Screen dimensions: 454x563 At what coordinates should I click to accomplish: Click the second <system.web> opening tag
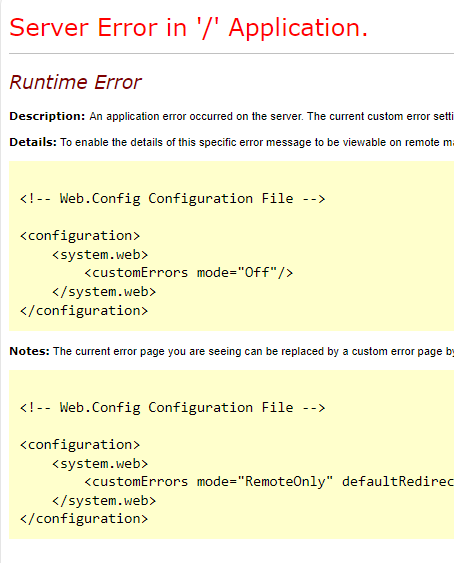100,464
